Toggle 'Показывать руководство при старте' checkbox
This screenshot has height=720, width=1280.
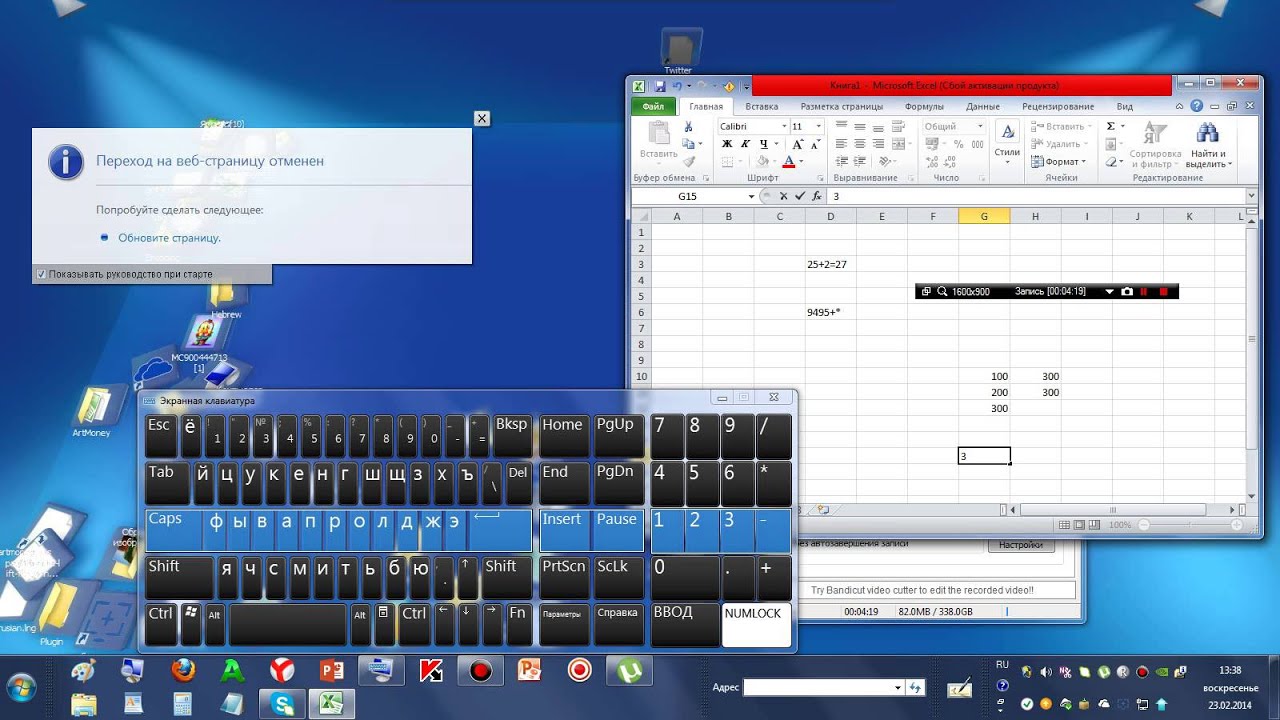click(41, 274)
